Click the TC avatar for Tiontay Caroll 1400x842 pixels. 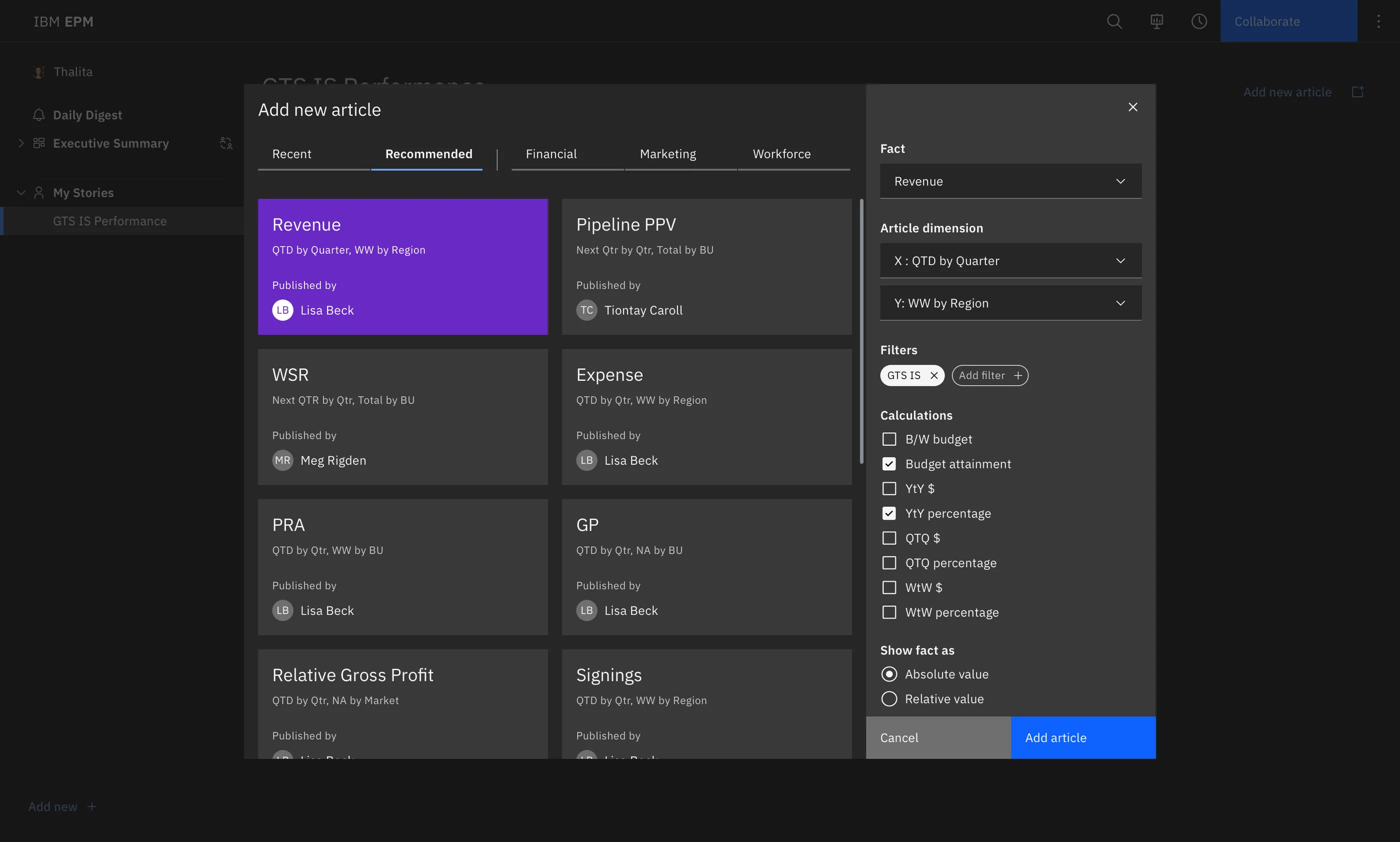586,310
